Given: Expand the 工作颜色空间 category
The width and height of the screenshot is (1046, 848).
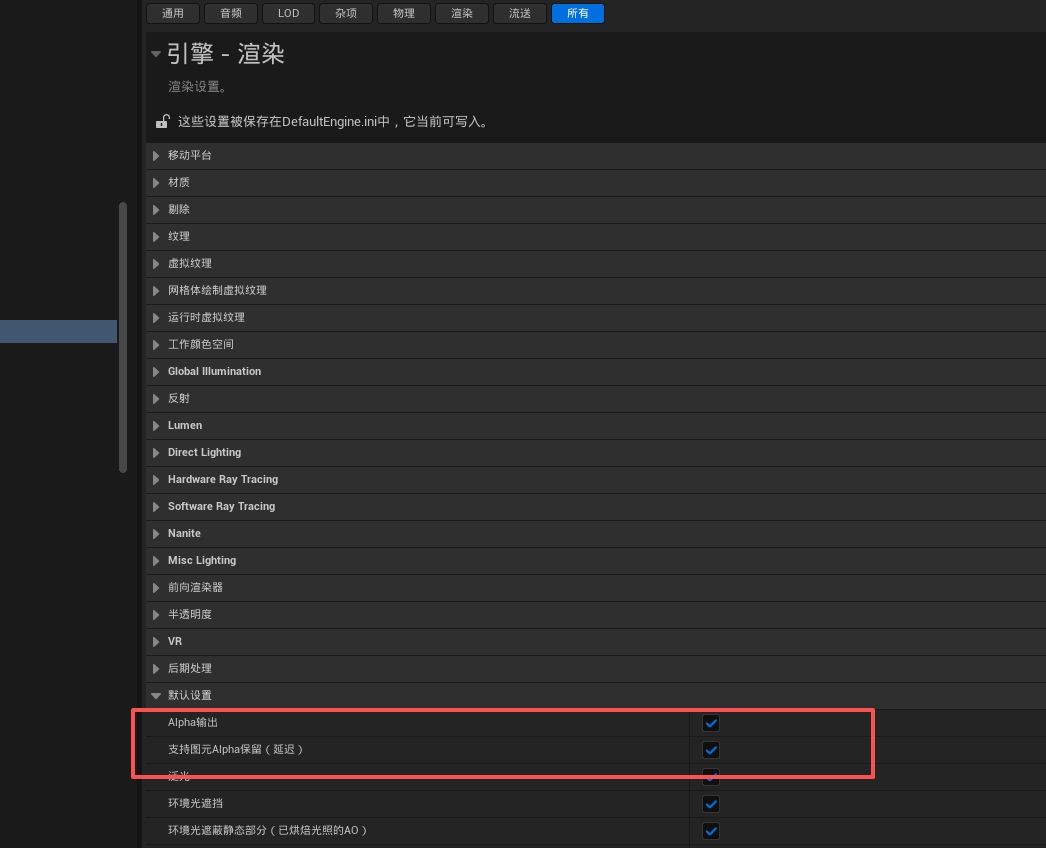Looking at the screenshot, I should pos(156,344).
